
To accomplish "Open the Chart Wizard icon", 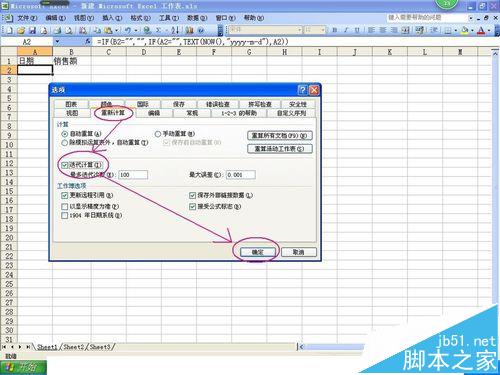I will click(x=189, y=30).
